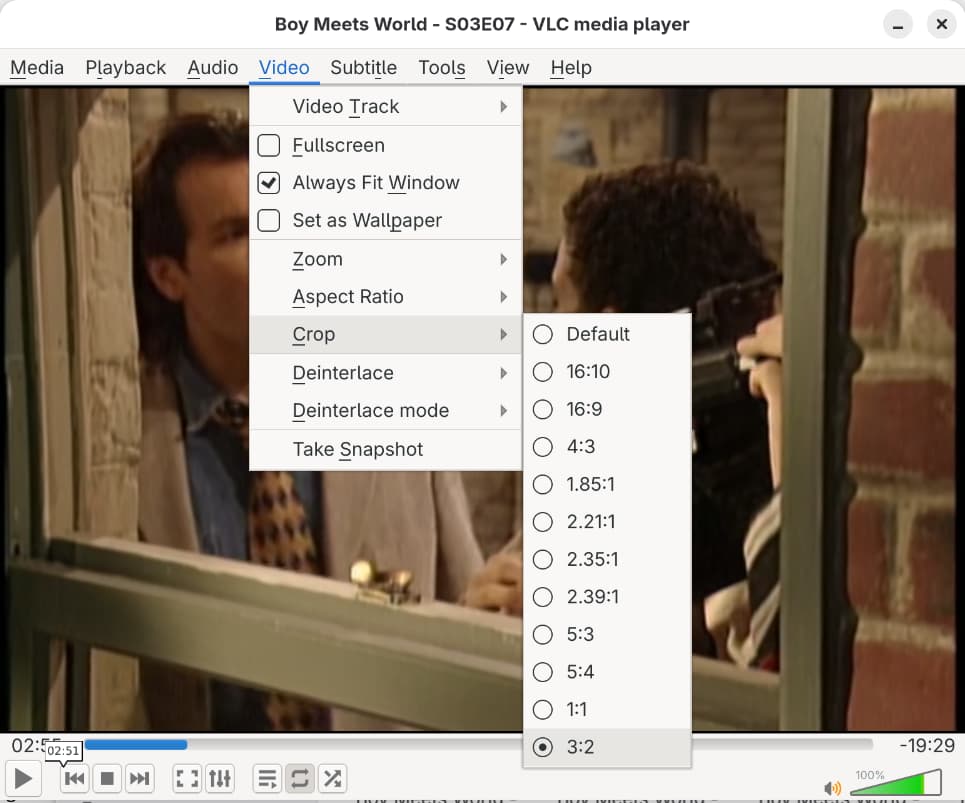Open the Media menu
This screenshot has width=965, height=803.
(37, 68)
